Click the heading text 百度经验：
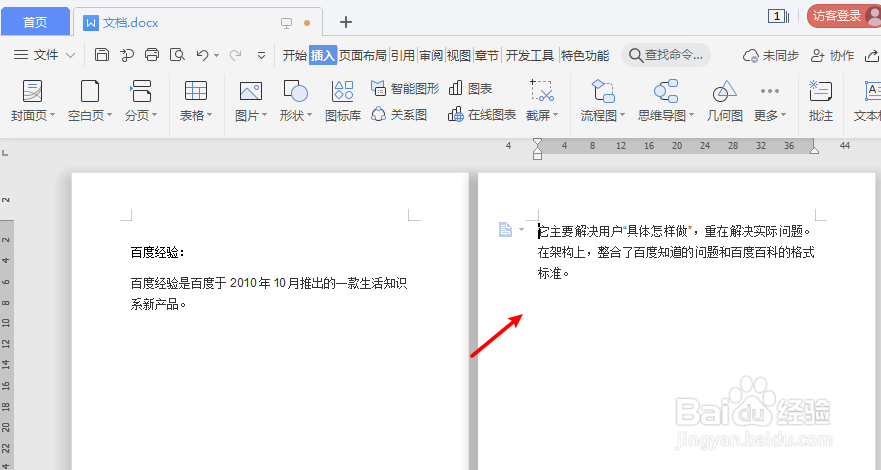This screenshot has width=881, height=470. [x=158, y=252]
